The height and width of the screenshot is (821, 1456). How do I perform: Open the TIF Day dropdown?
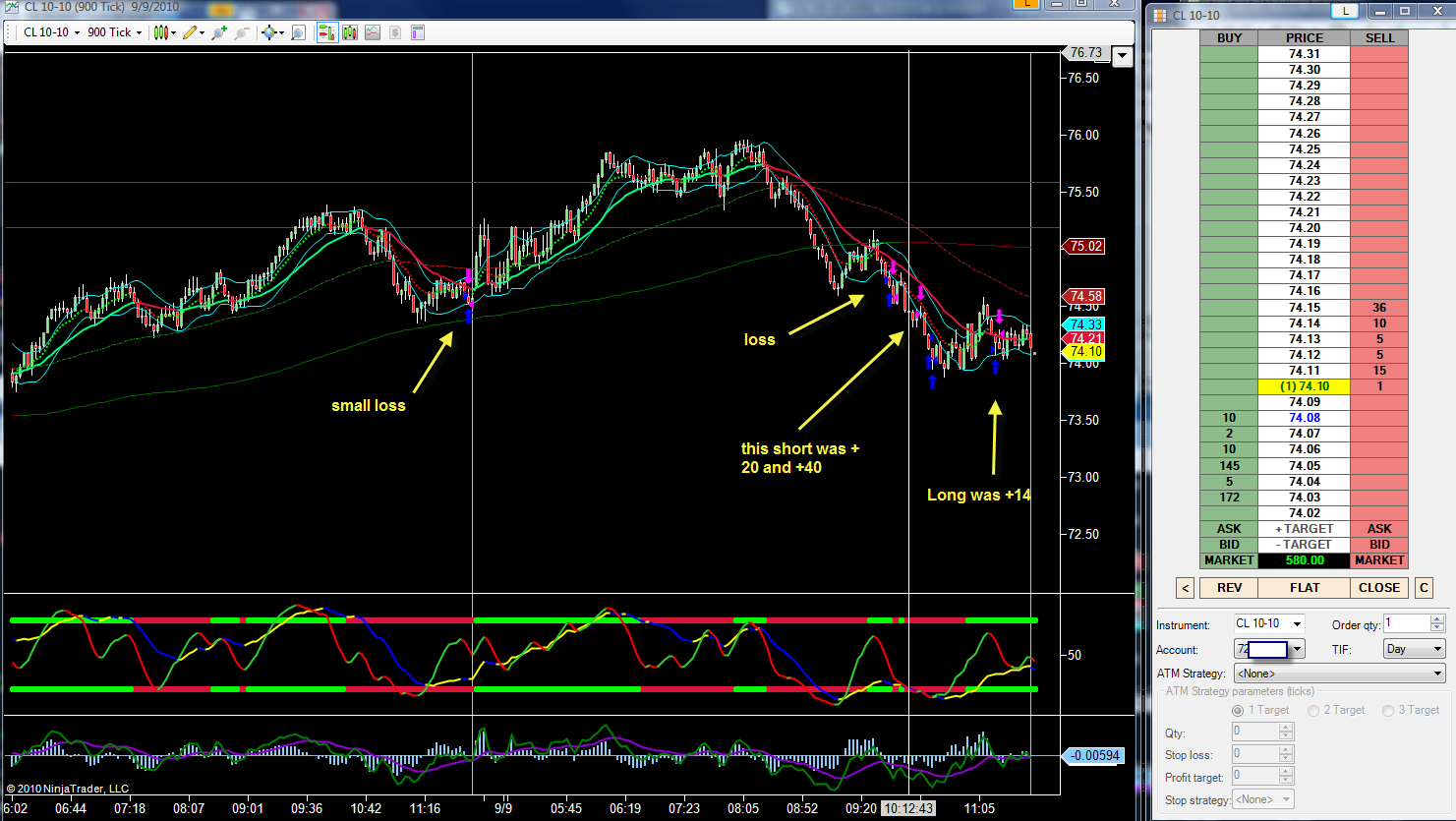click(1414, 649)
